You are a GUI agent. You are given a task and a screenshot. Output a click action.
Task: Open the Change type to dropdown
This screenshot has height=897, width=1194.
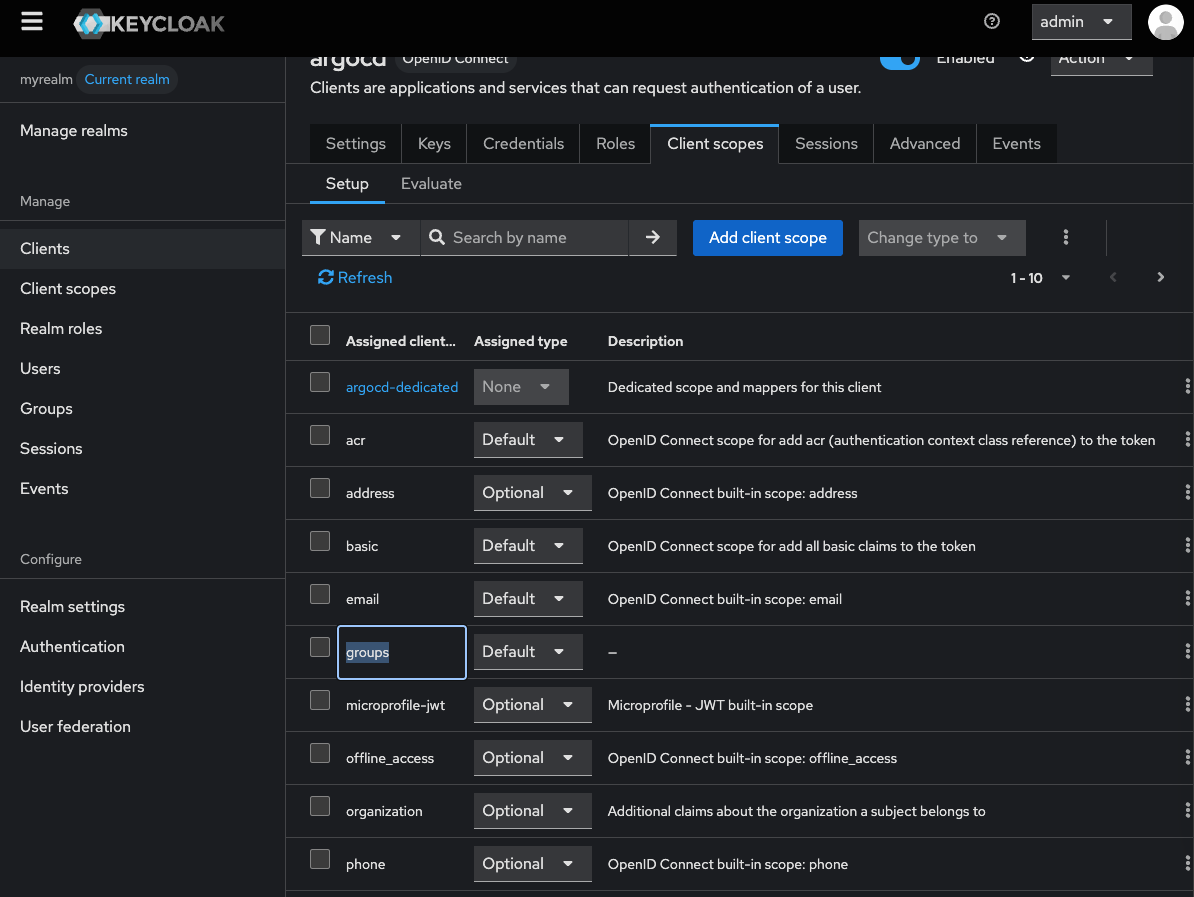click(941, 238)
